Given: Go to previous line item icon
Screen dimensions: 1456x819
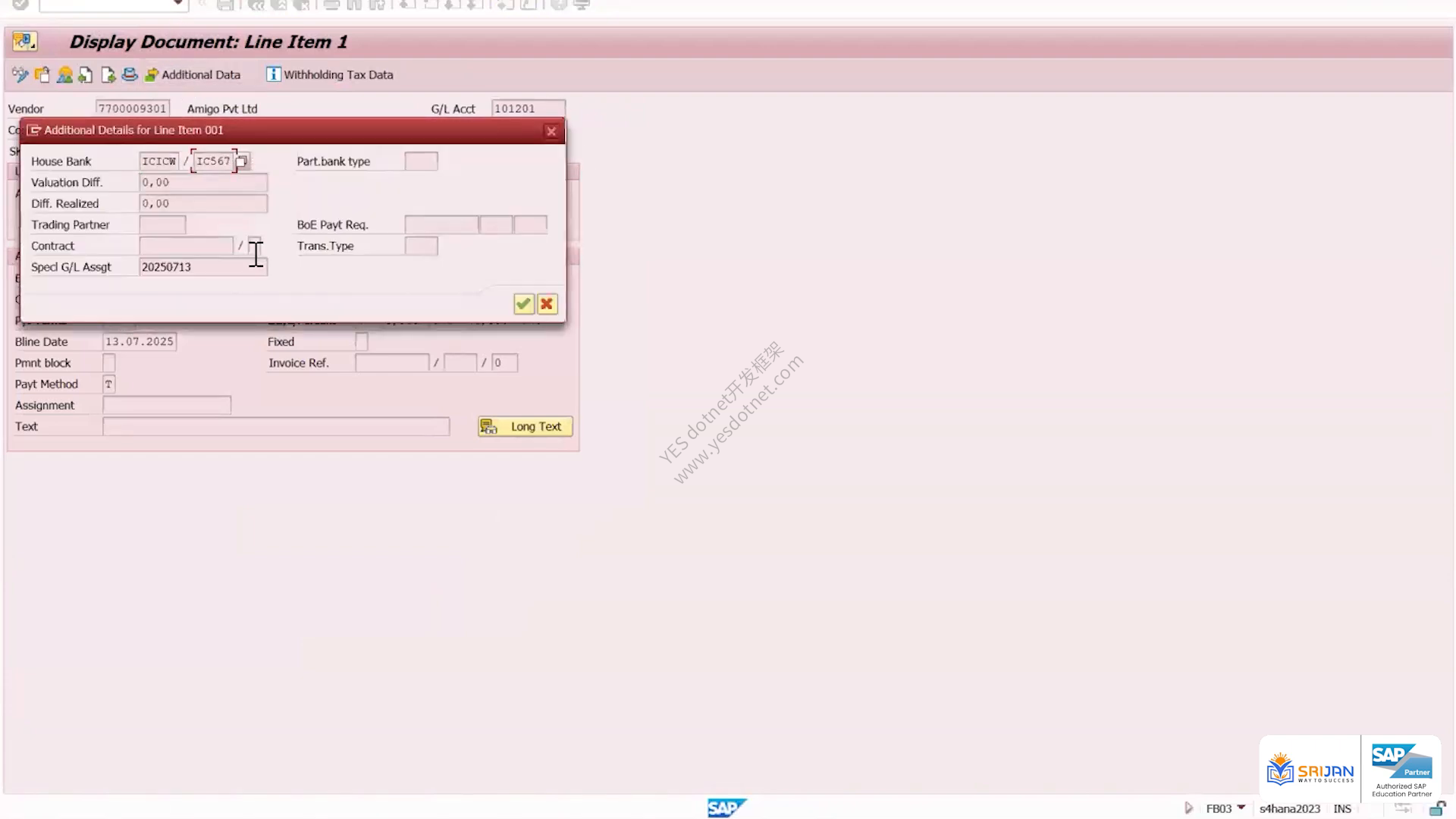Looking at the screenshot, I should 86,74.
